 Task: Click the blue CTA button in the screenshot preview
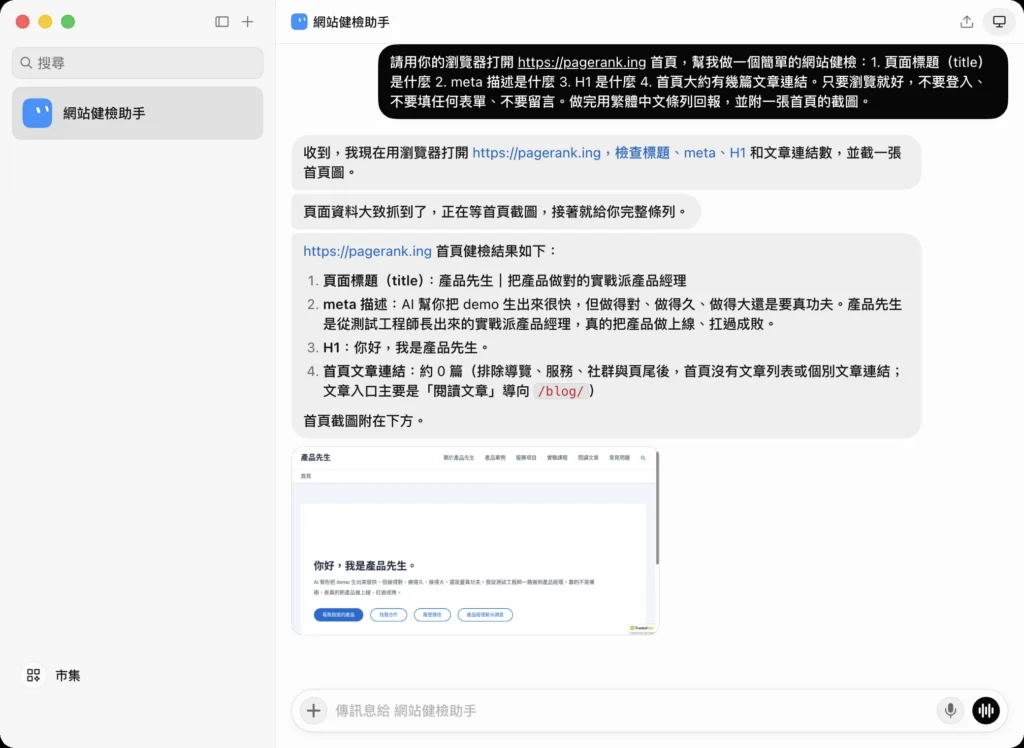point(338,615)
